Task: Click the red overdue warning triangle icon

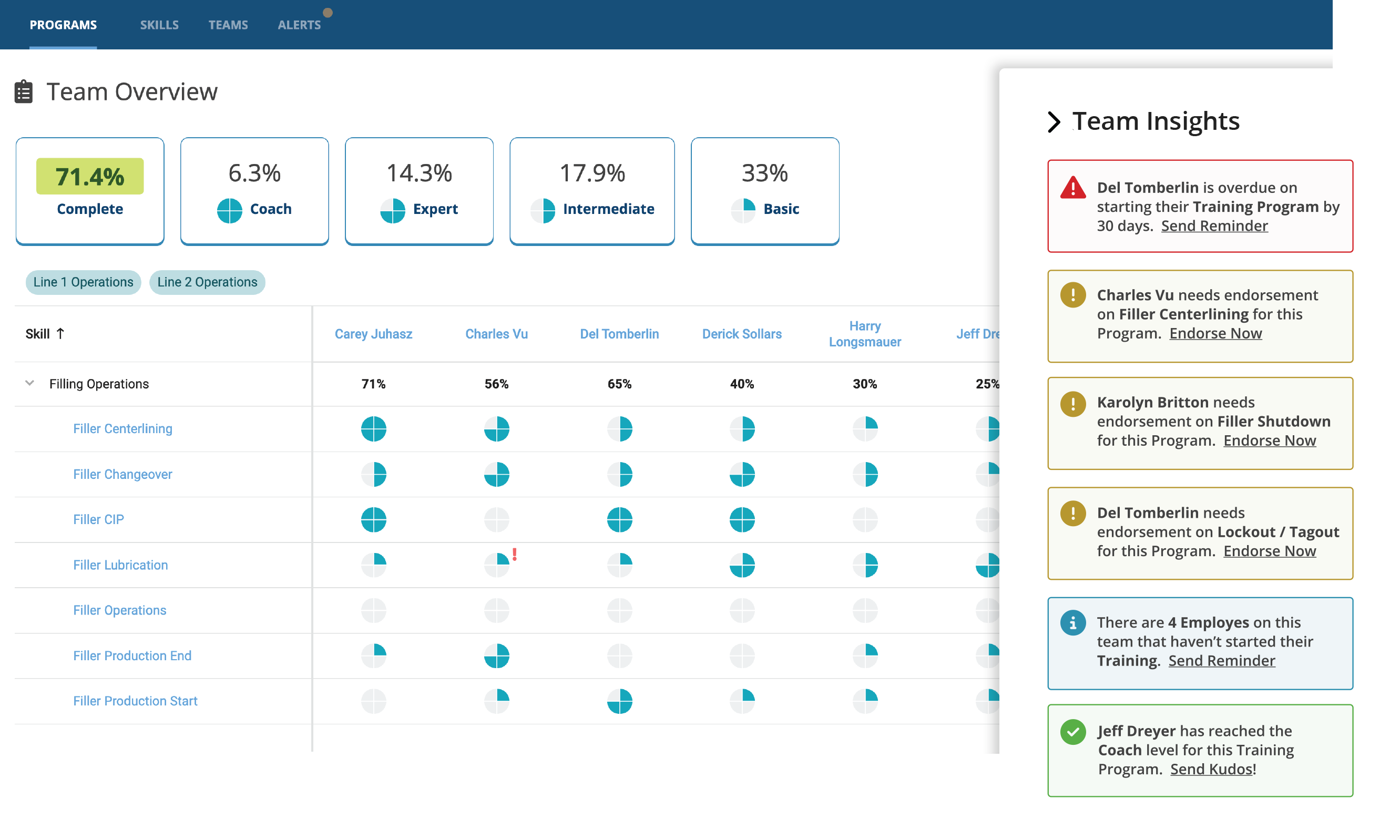Action: coord(1072,187)
